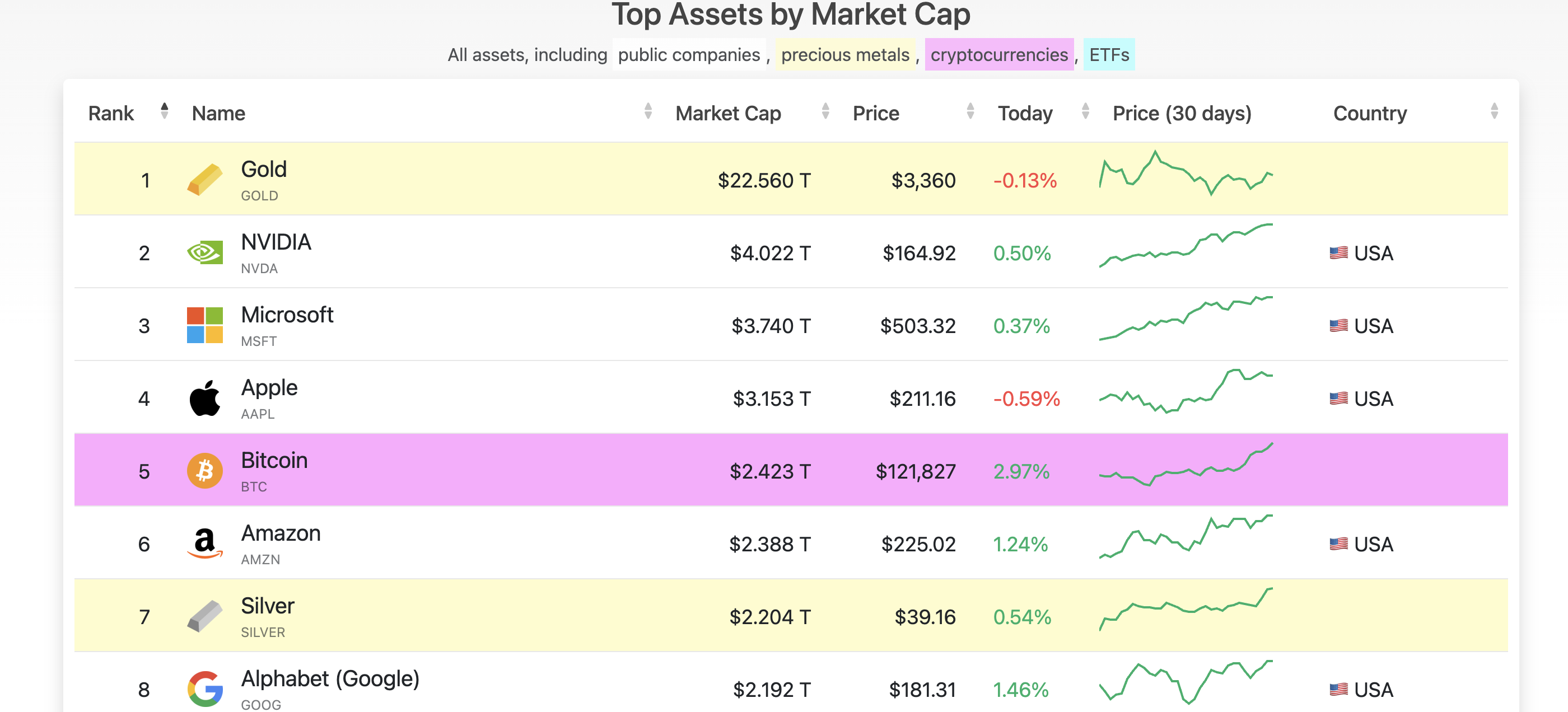Sort using Country column arrows
This screenshot has height=712, width=1568.
[1494, 111]
